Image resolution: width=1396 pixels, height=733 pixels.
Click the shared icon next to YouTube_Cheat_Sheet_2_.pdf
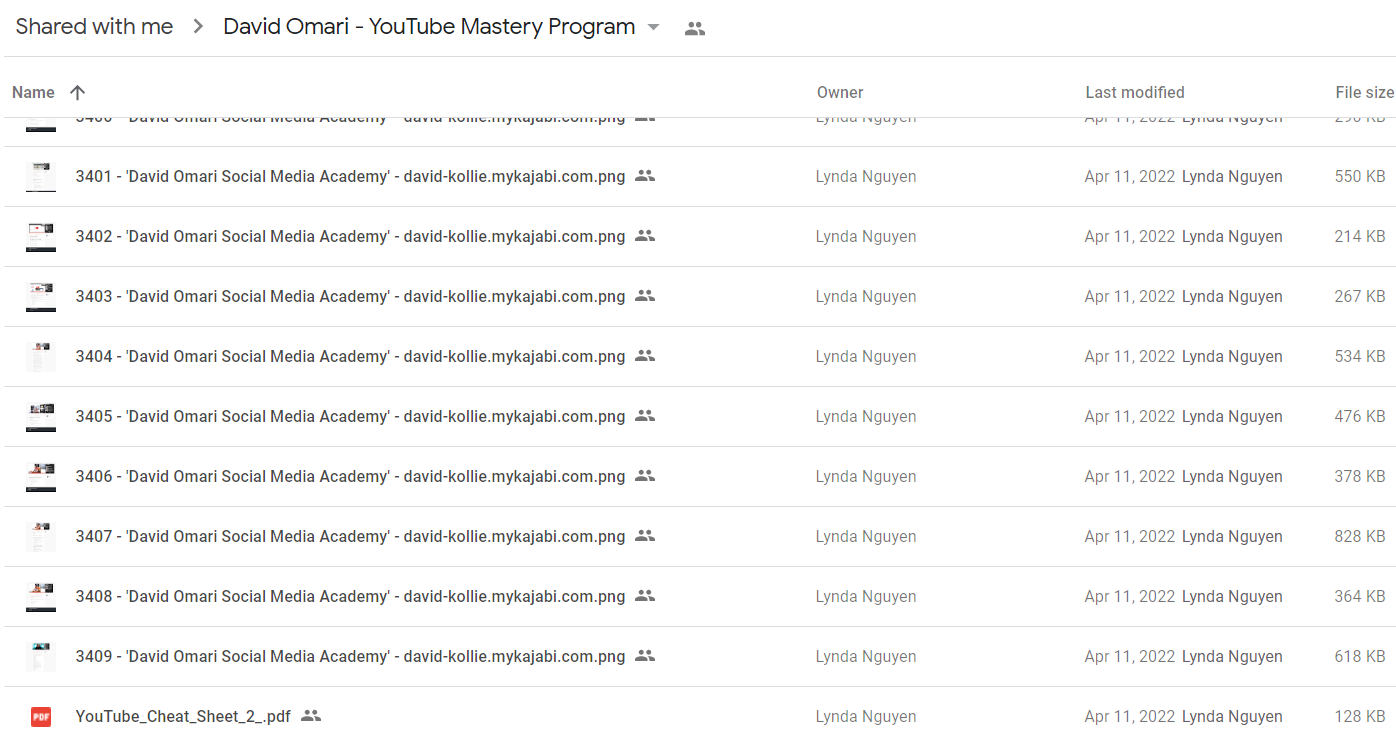coord(311,716)
